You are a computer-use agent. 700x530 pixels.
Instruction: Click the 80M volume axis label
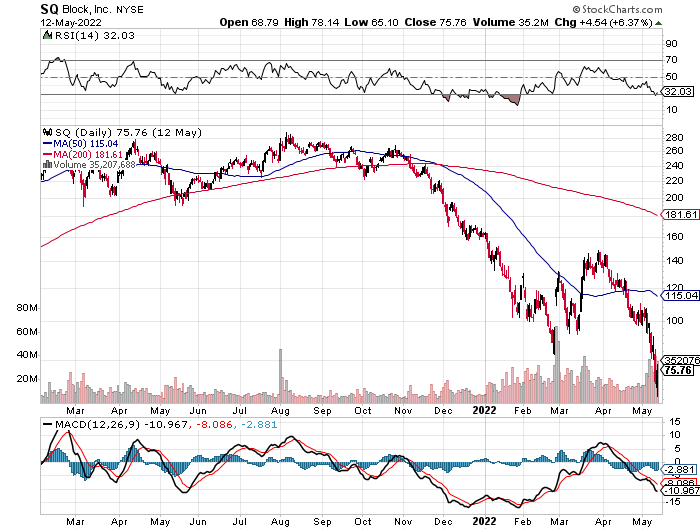click(27, 308)
